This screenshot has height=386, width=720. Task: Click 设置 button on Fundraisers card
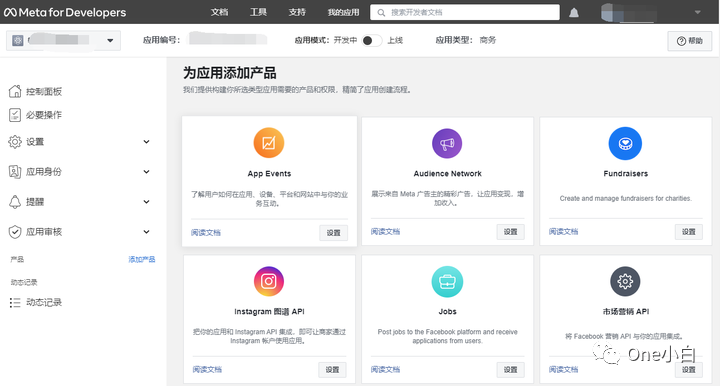click(689, 232)
